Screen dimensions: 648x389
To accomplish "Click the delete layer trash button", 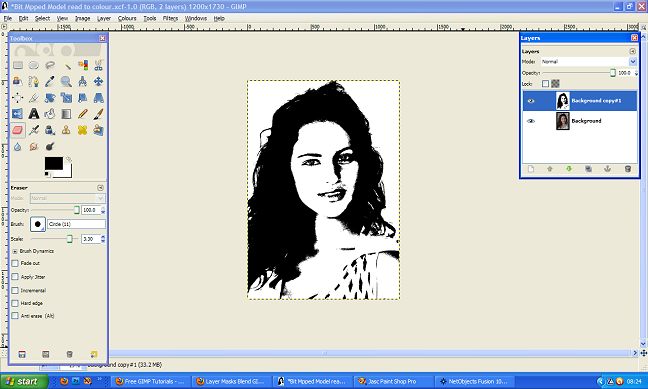I will point(628,169).
